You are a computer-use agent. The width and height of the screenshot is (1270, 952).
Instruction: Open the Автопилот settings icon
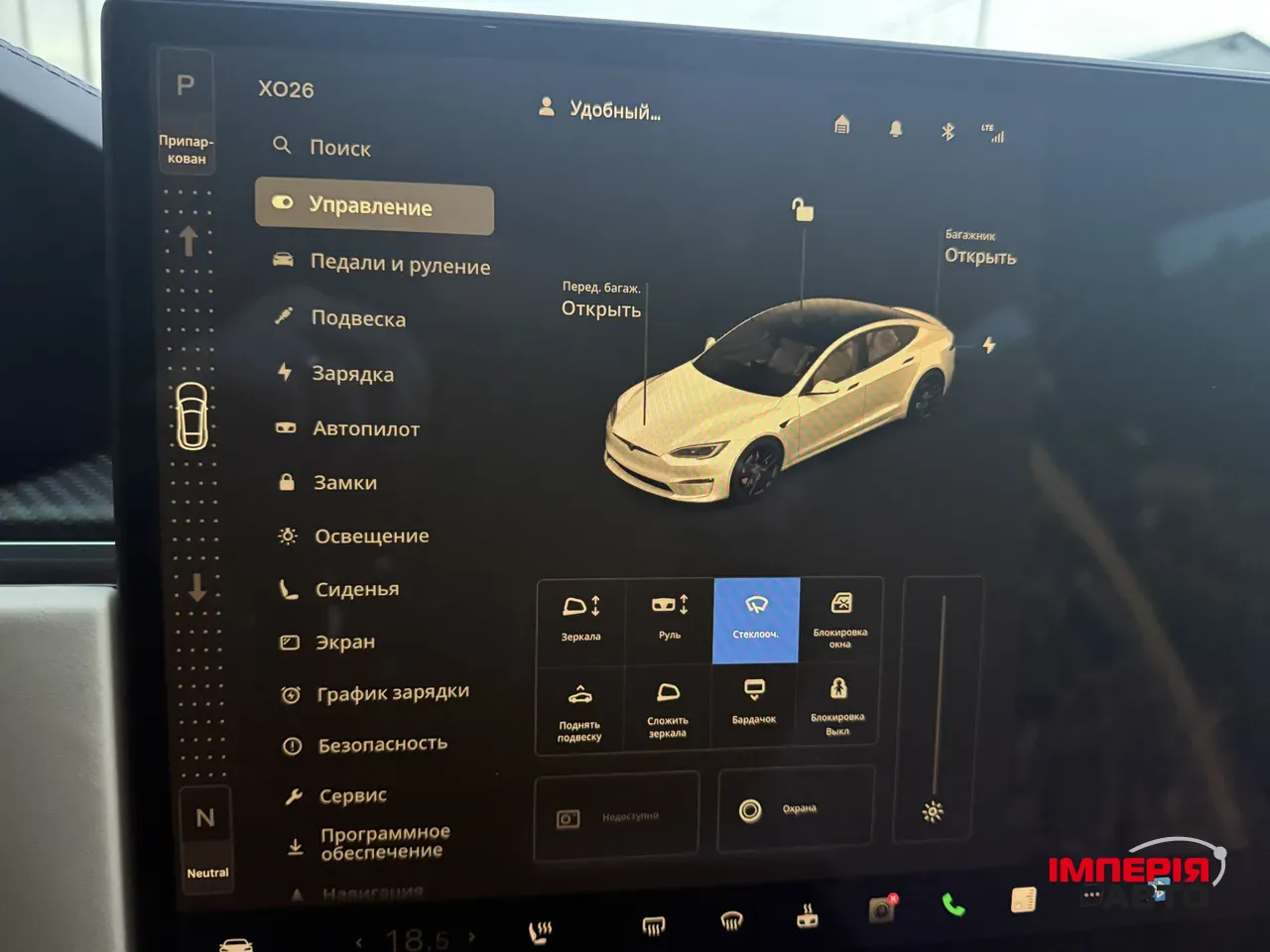(x=286, y=426)
